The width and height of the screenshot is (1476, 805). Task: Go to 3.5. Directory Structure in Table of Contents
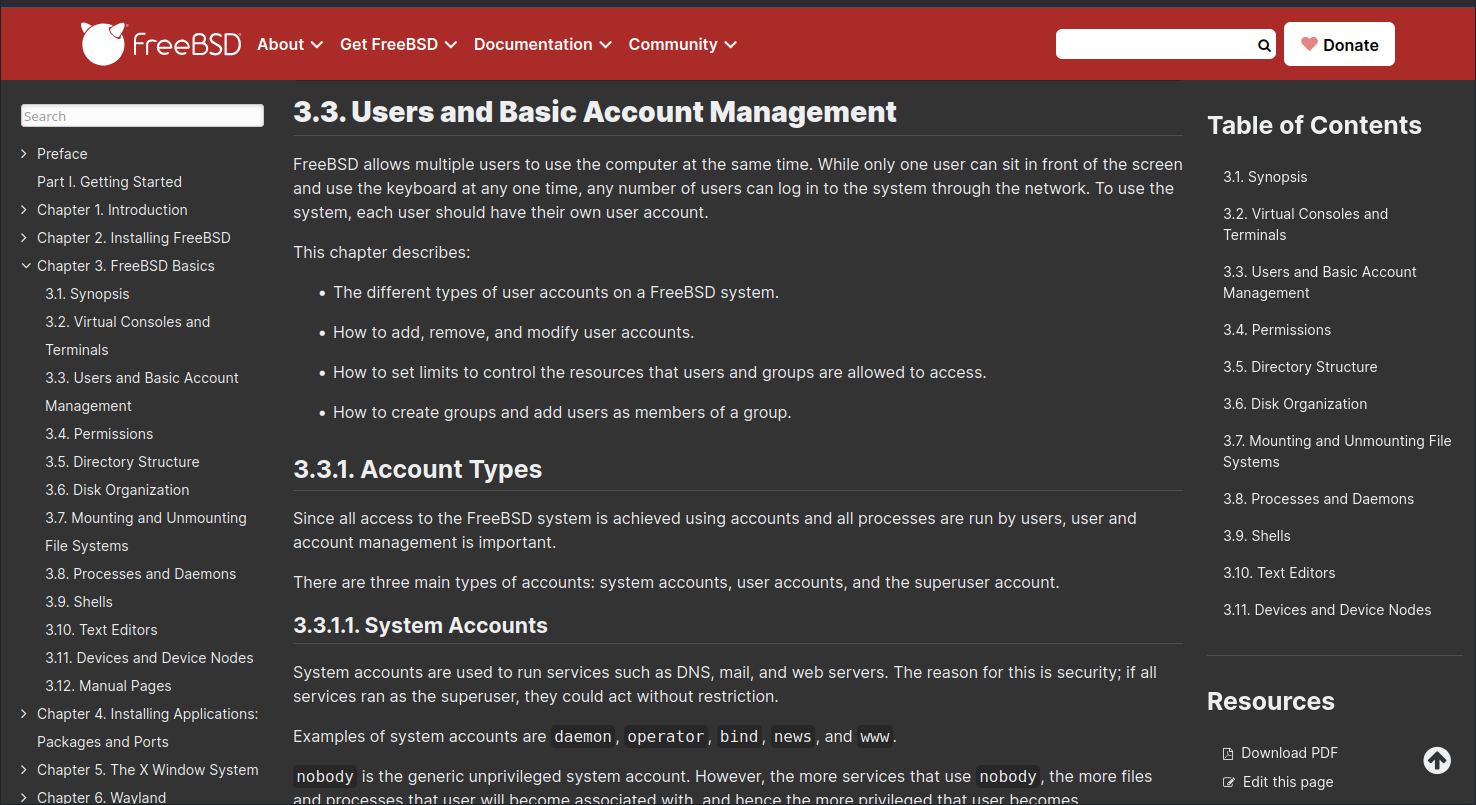click(x=1300, y=367)
